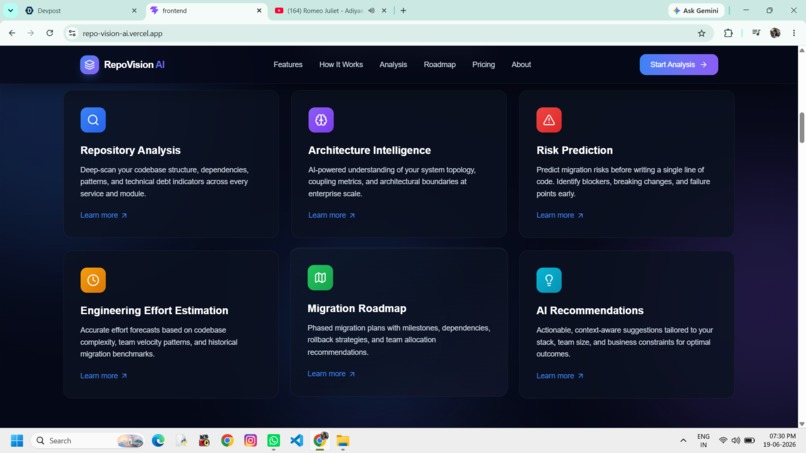Switch to the Devpost tab
The image size is (806, 453).
pyautogui.click(x=80, y=11)
